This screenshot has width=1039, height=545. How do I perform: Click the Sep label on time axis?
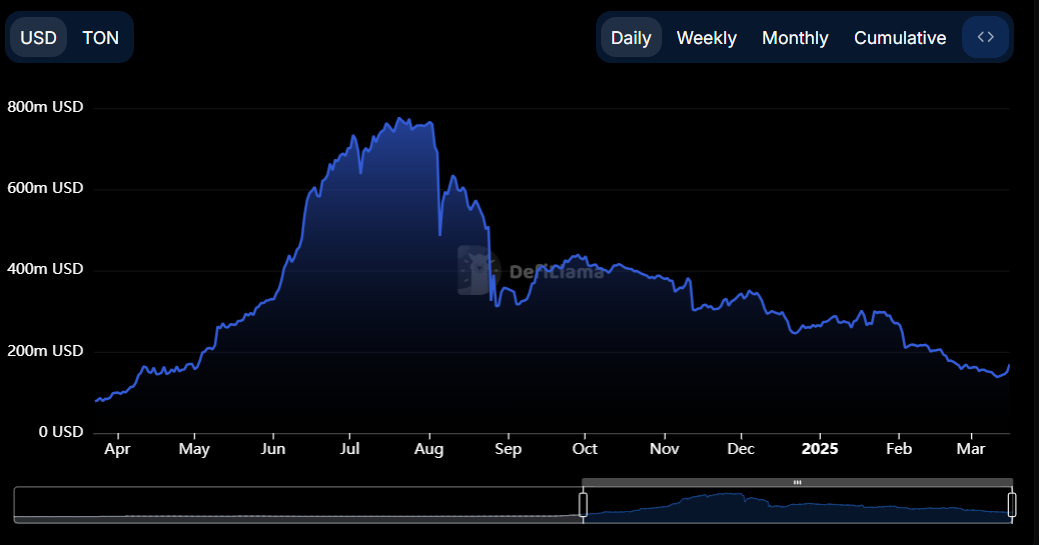(508, 450)
